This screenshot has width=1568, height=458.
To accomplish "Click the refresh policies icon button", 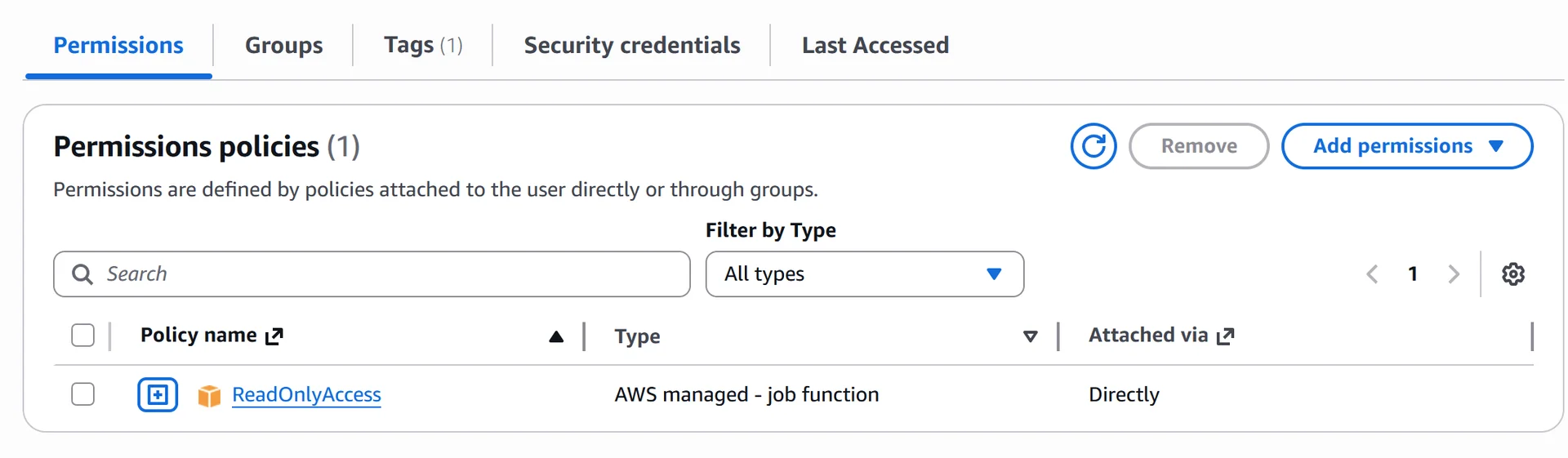I will coord(1094,146).
